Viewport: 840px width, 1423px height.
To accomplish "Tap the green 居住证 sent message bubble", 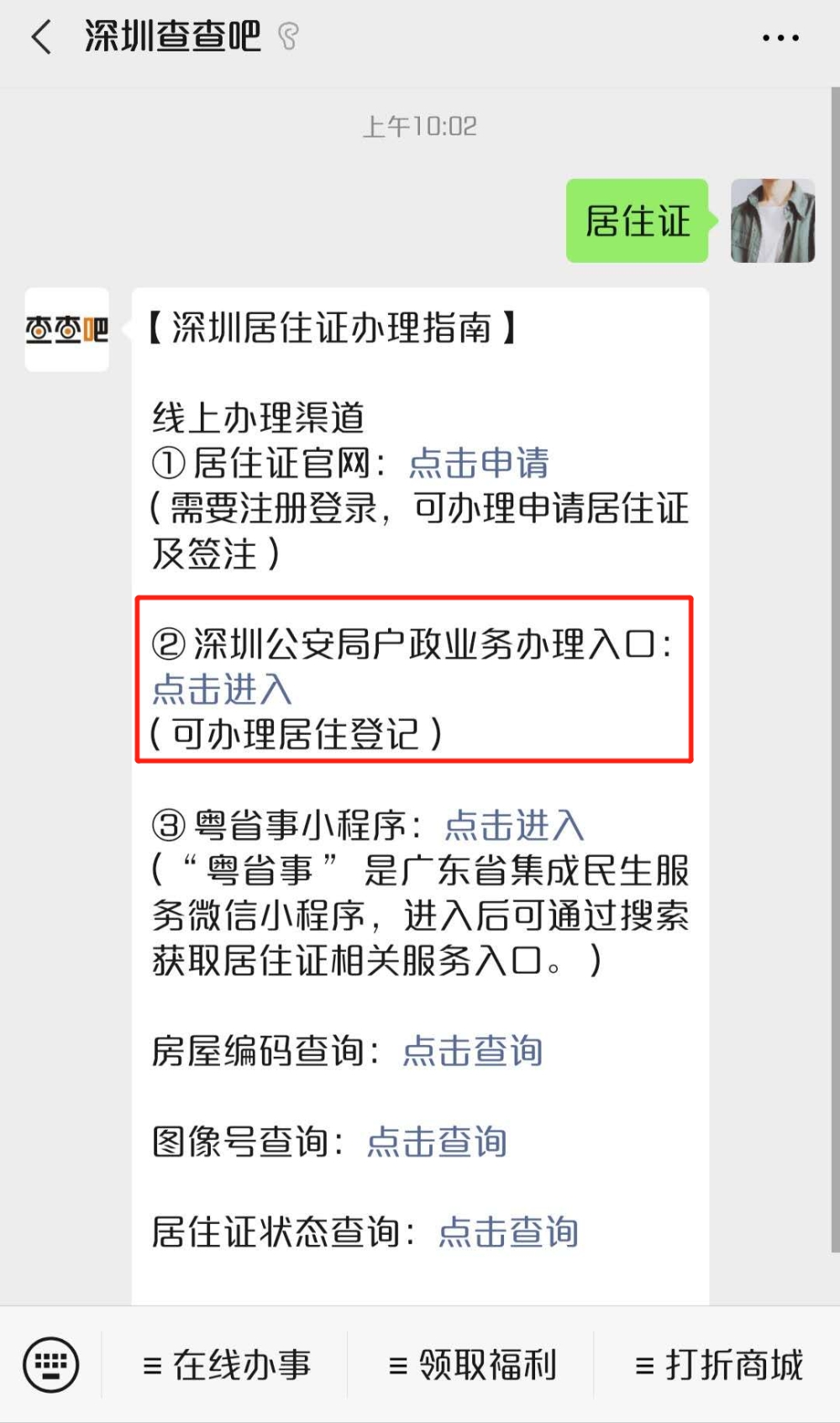I will click(x=638, y=221).
